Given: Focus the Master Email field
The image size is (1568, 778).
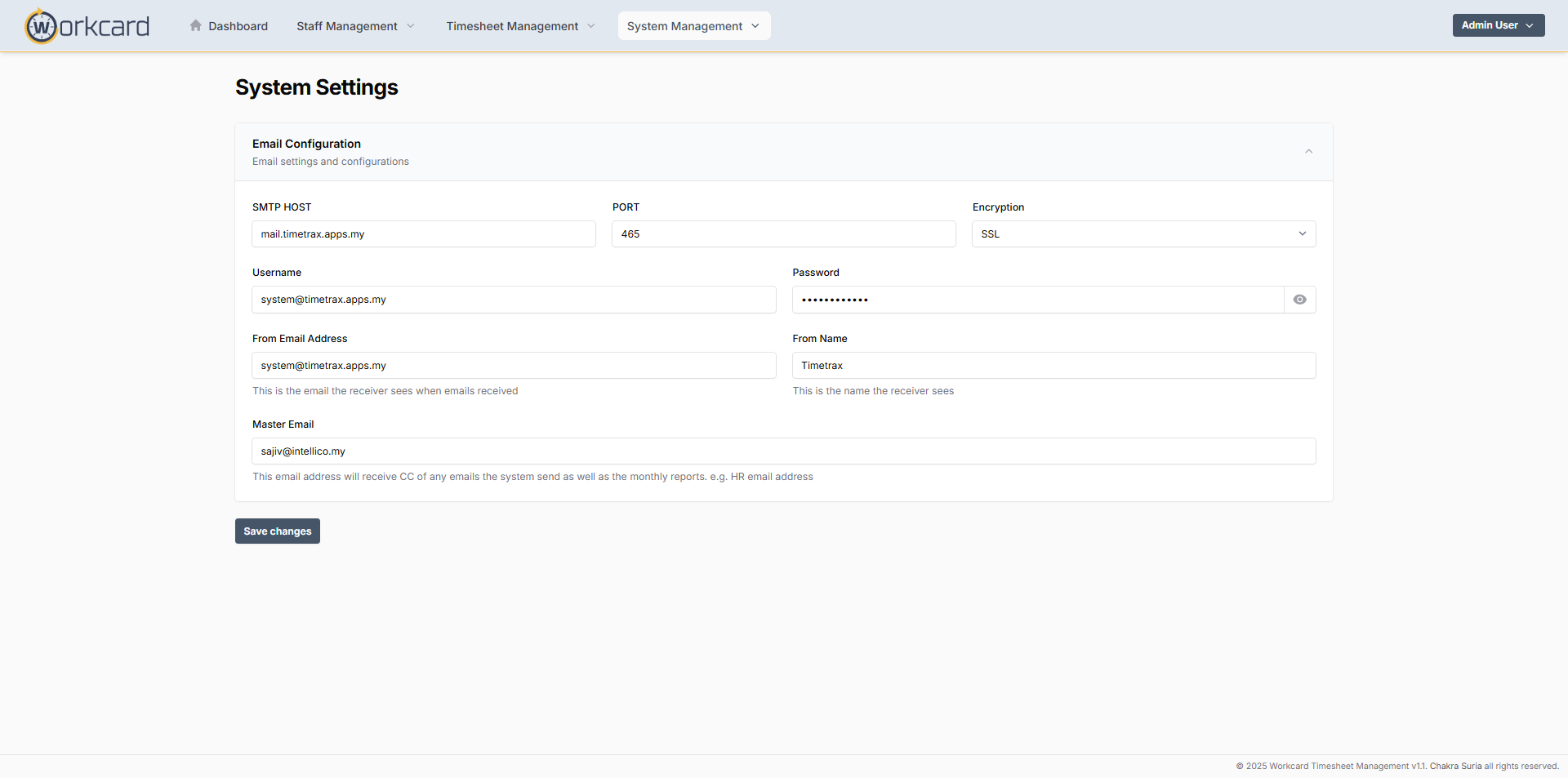Looking at the screenshot, I should pos(783,451).
